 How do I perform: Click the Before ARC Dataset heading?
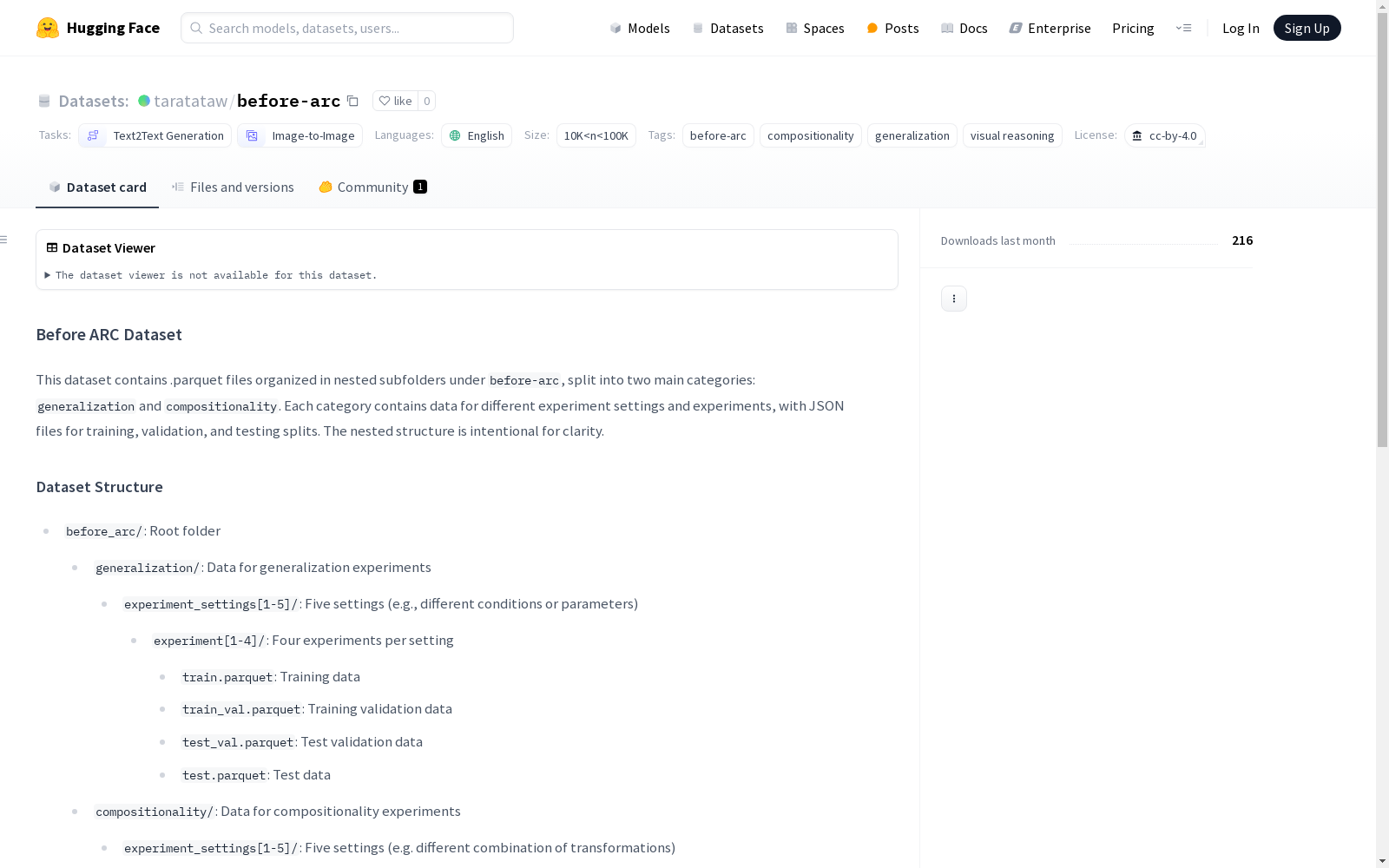(x=109, y=335)
